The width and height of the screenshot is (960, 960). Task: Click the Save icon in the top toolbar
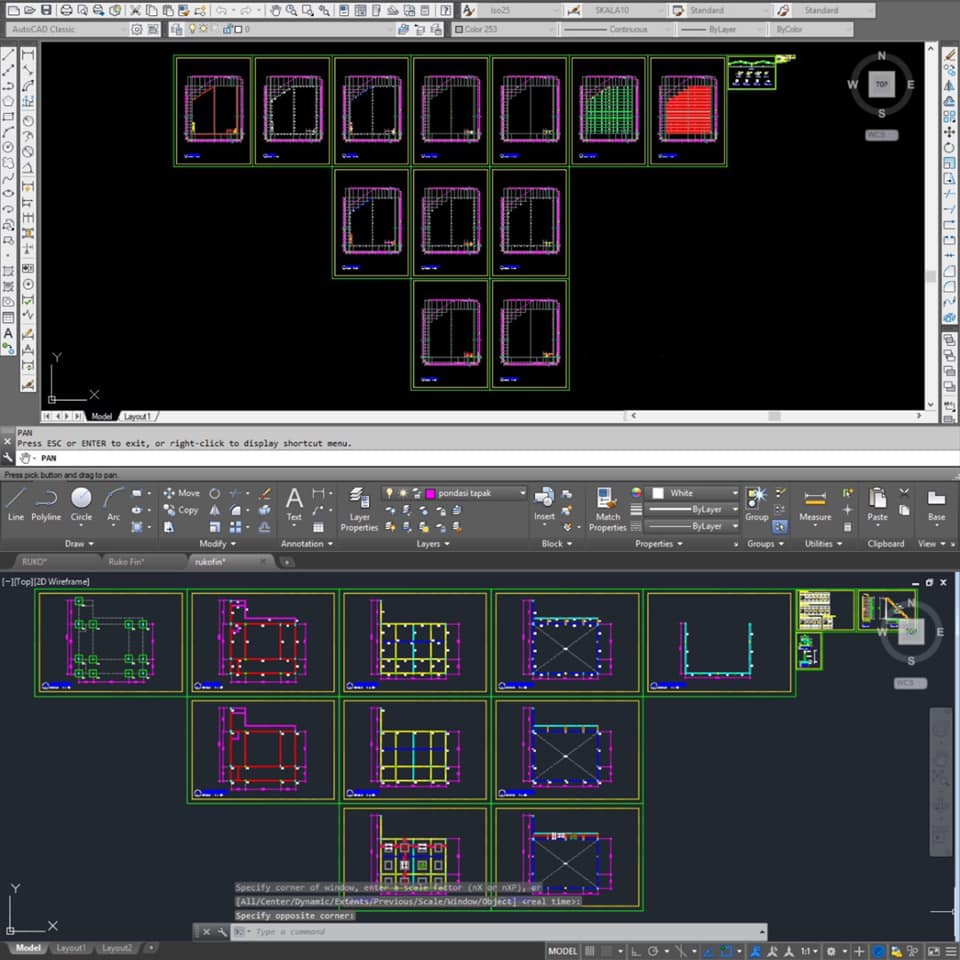coord(46,10)
